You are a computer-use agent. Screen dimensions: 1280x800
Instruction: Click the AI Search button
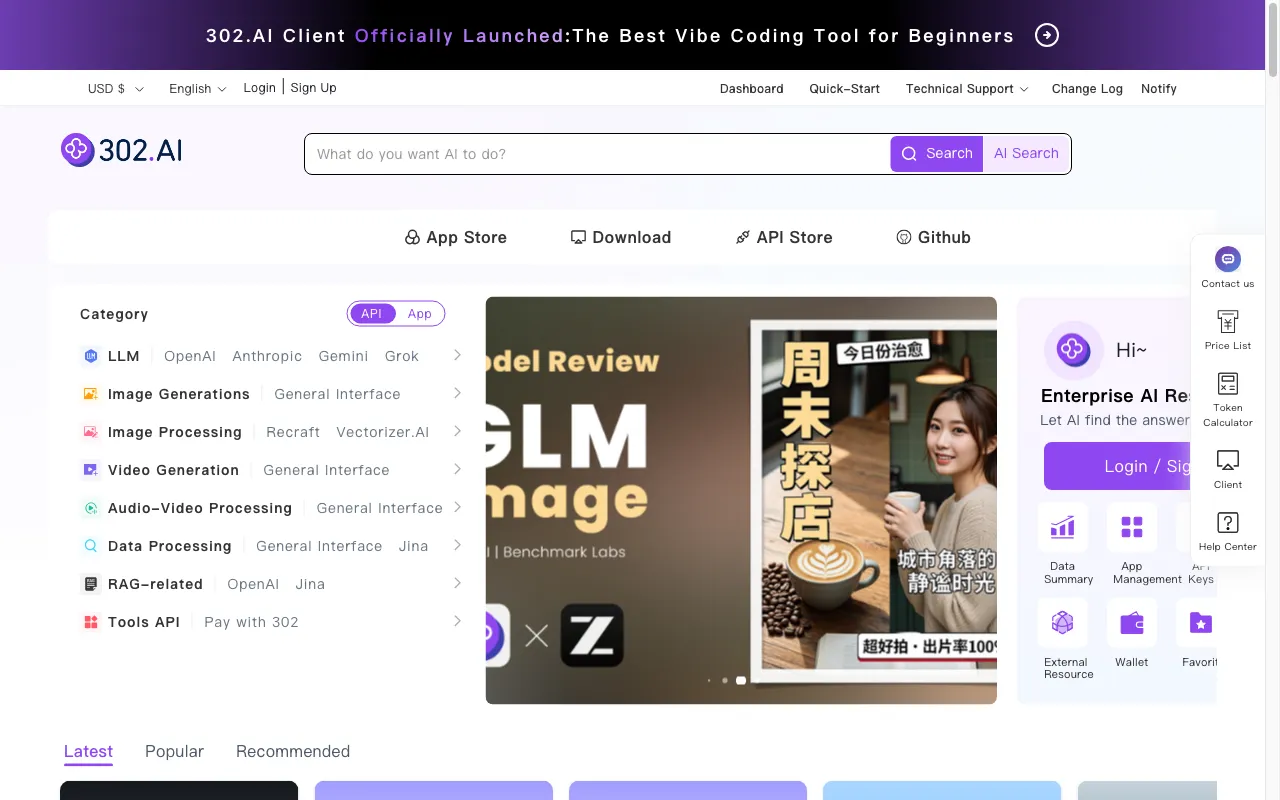(x=1026, y=154)
